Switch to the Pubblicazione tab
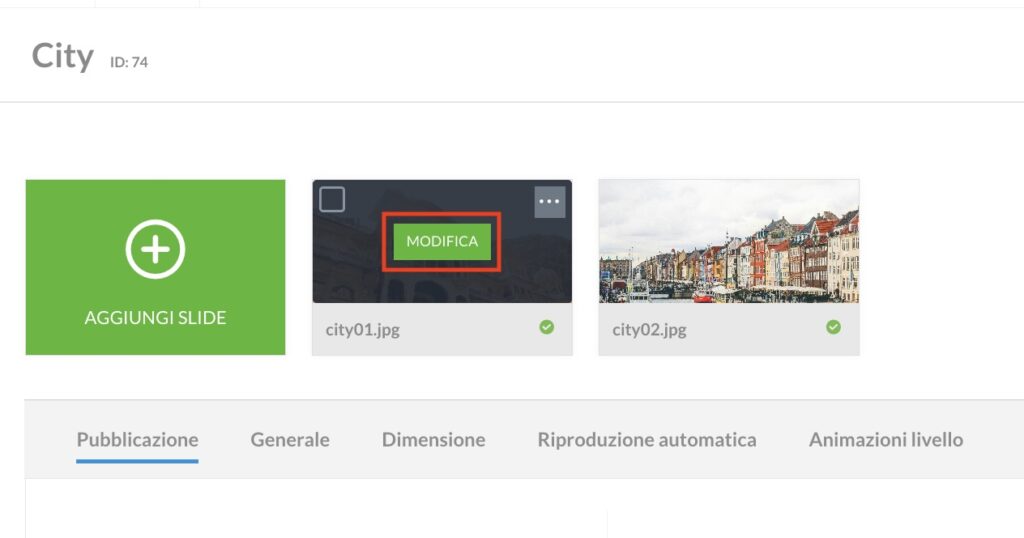1024x538 pixels. (x=137, y=439)
